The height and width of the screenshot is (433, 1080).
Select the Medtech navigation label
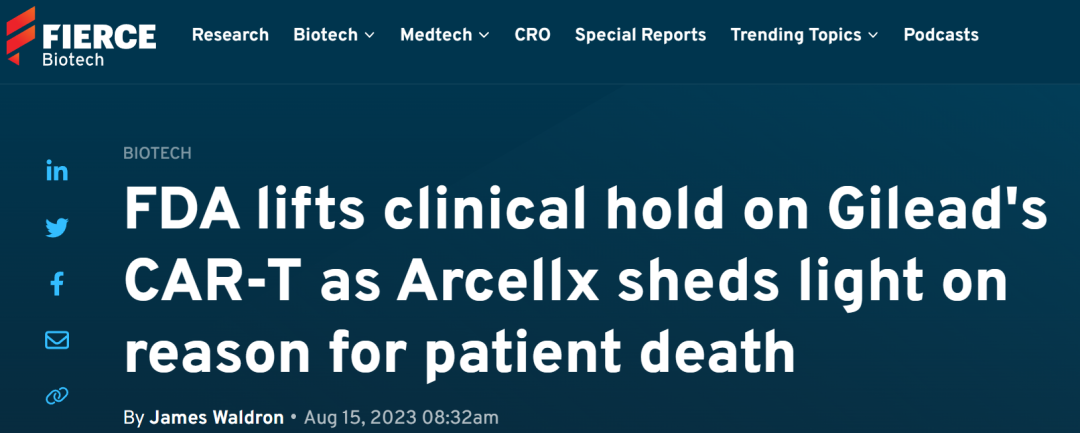pos(437,35)
